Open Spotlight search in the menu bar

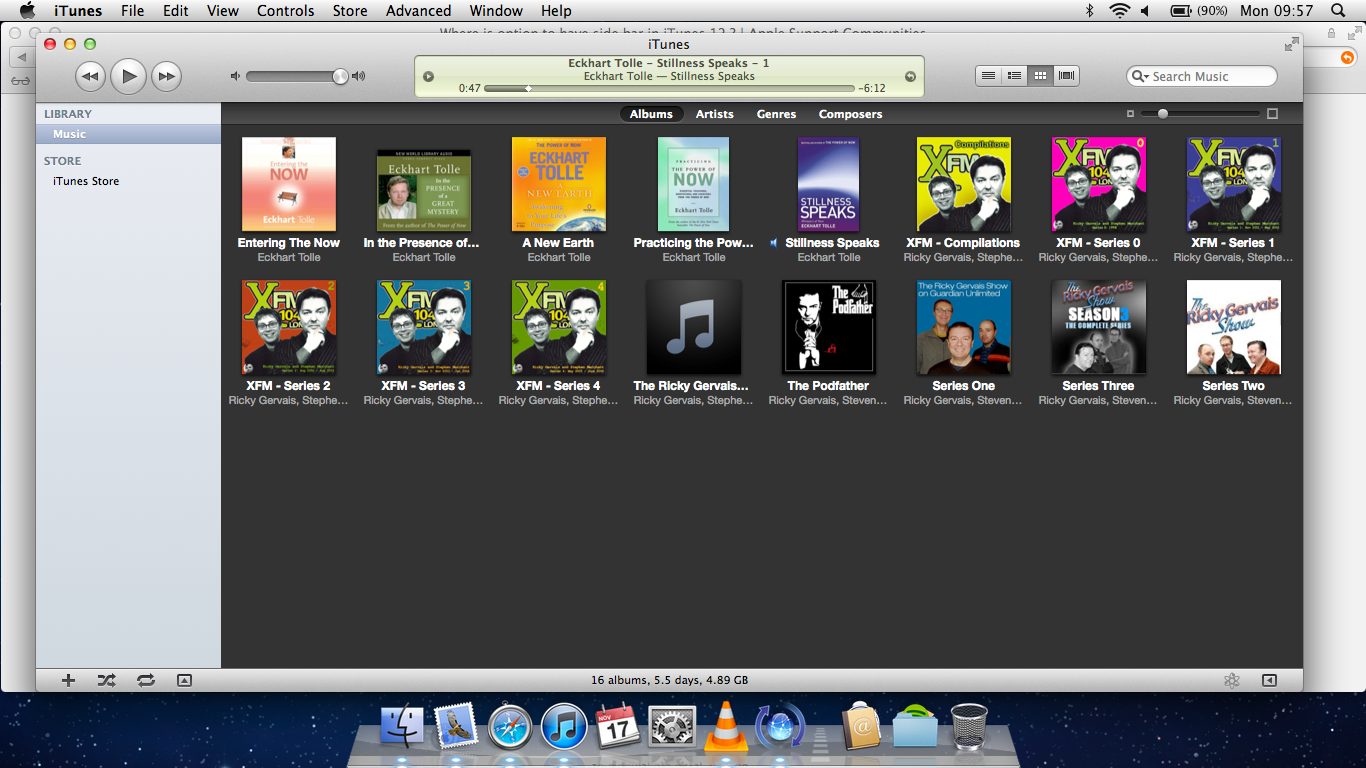pyautogui.click(x=1338, y=11)
